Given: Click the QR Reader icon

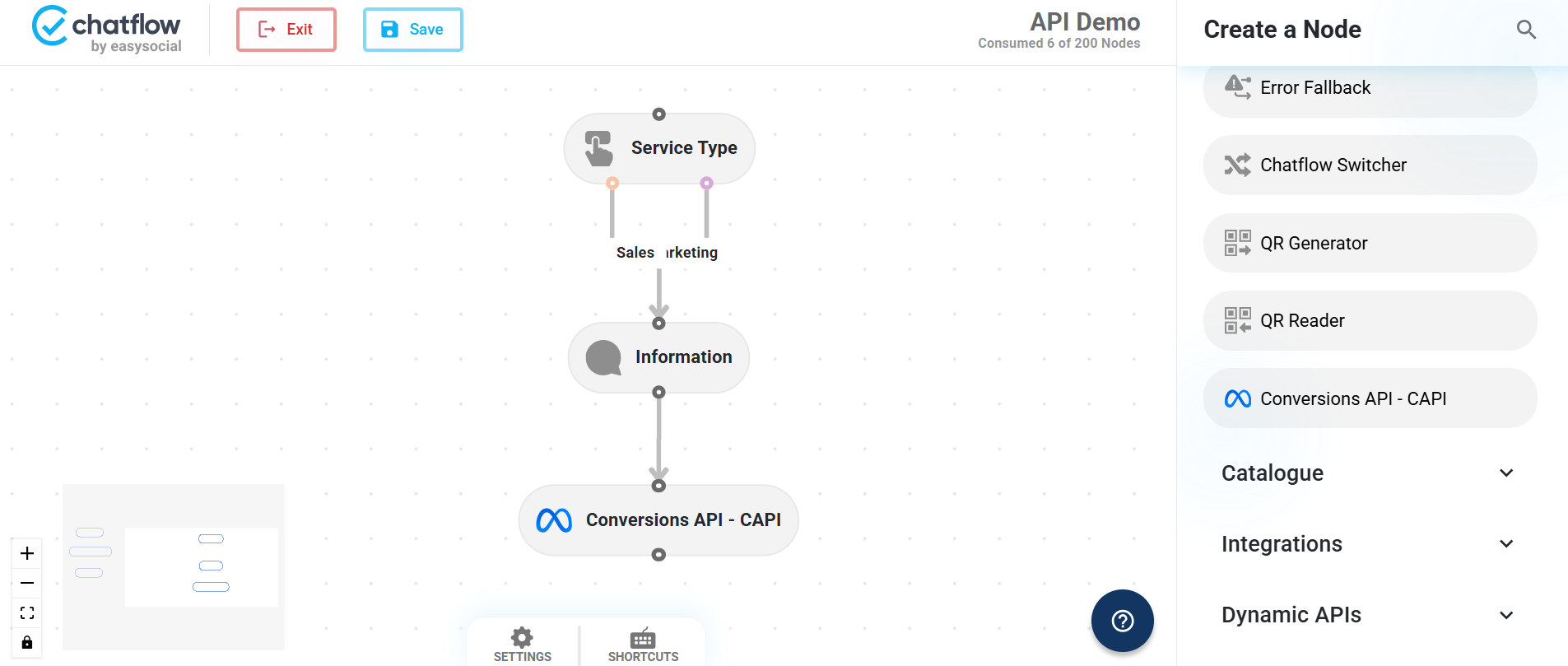Looking at the screenshot, I should (1237, 320).
